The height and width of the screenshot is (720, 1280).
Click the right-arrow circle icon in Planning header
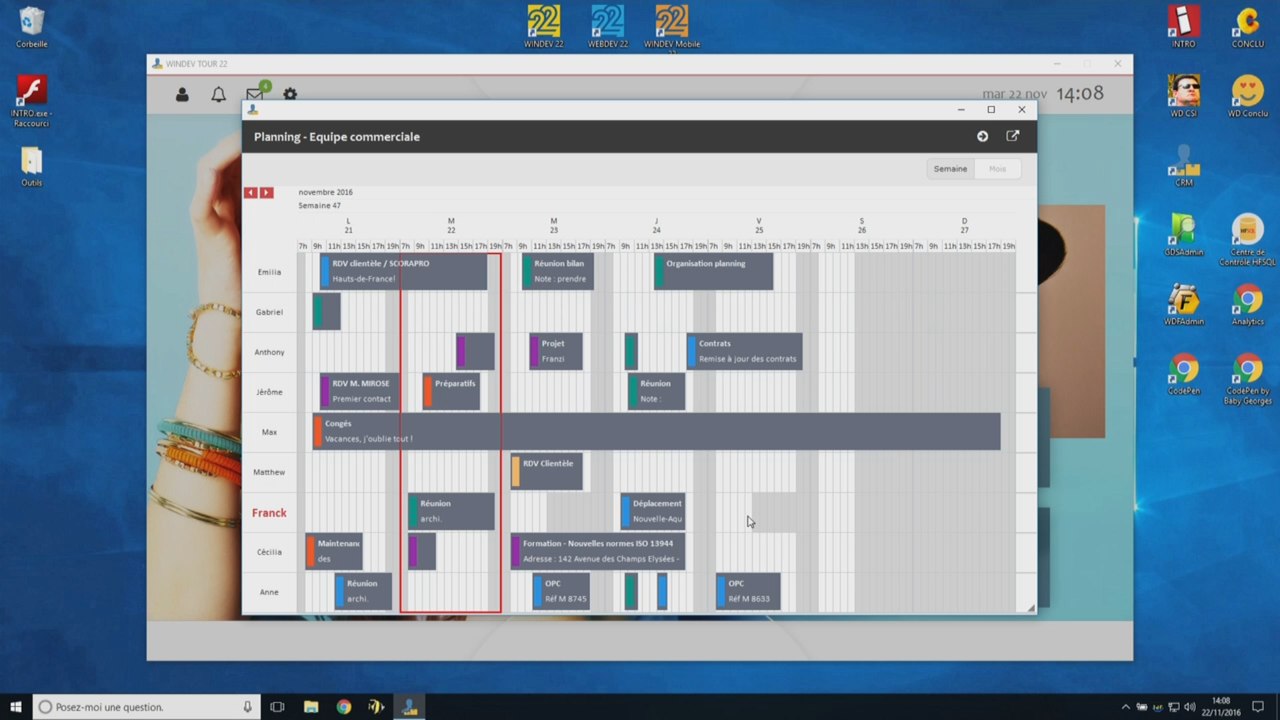(982, 136)
